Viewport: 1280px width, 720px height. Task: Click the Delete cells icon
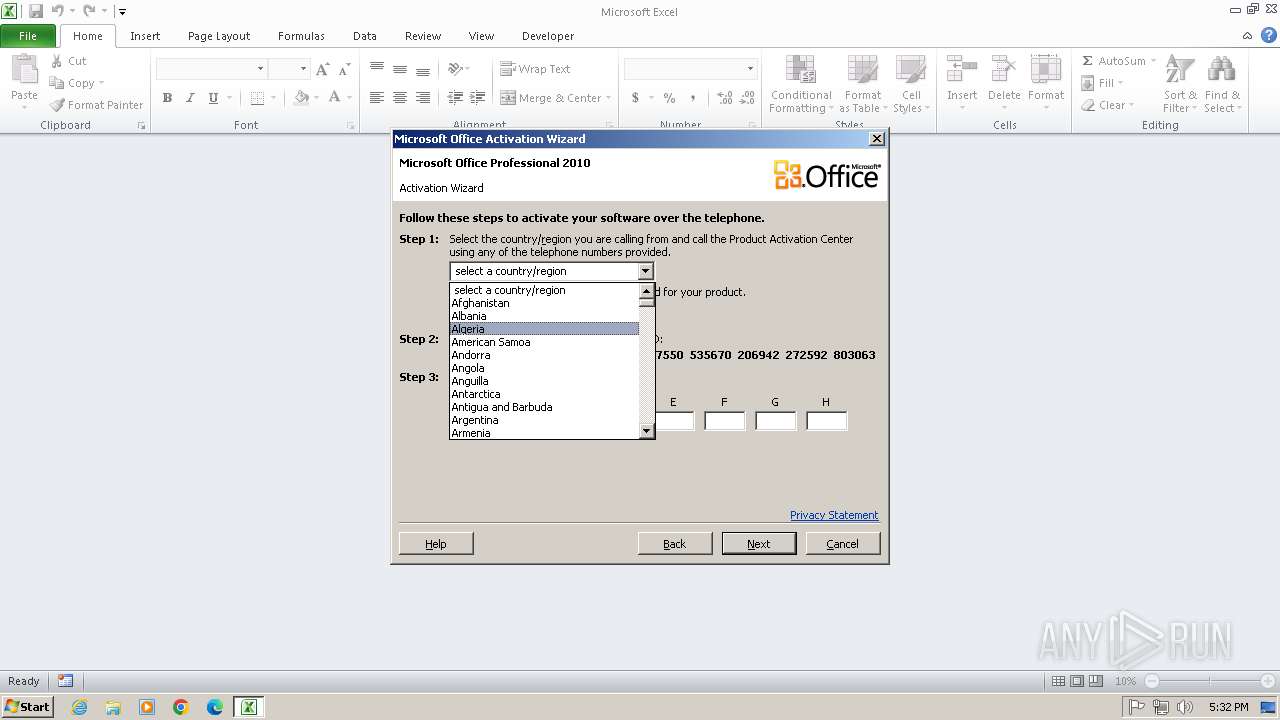click(1004, 70)
